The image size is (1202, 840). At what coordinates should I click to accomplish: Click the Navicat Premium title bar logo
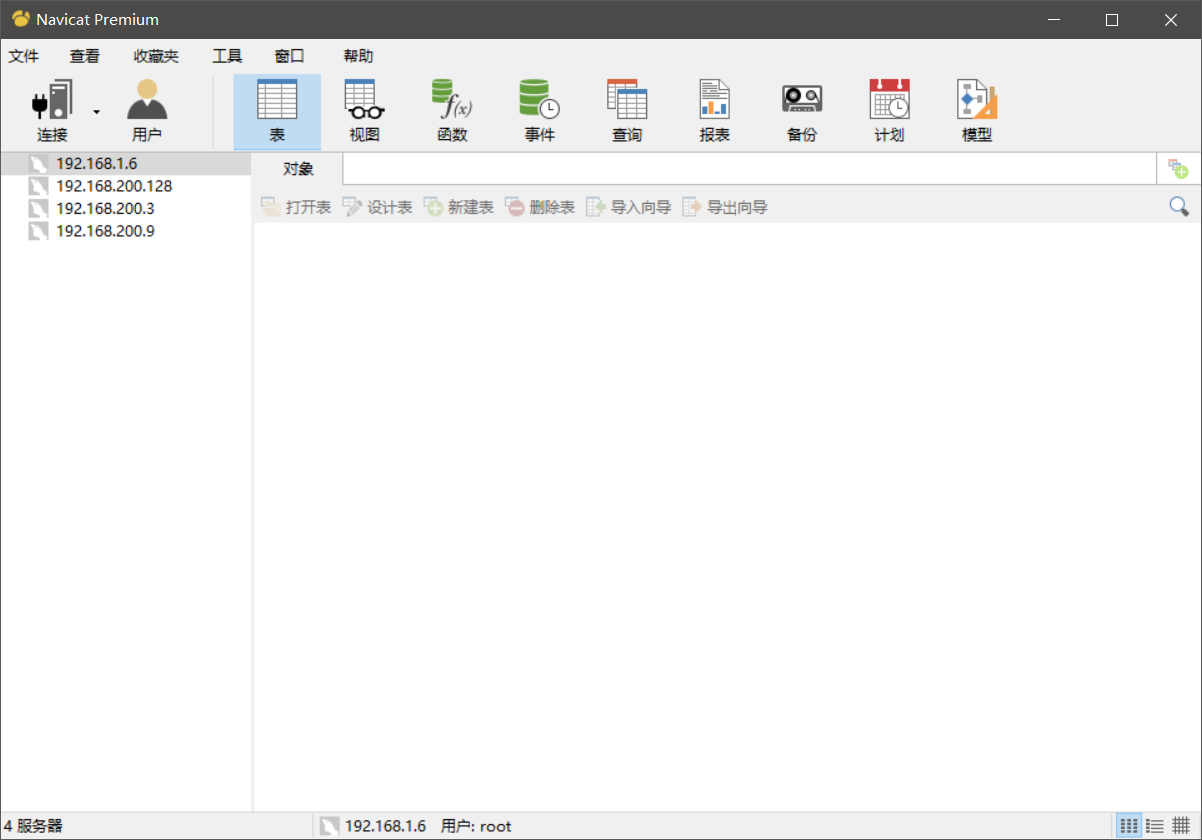coord(20,19)
